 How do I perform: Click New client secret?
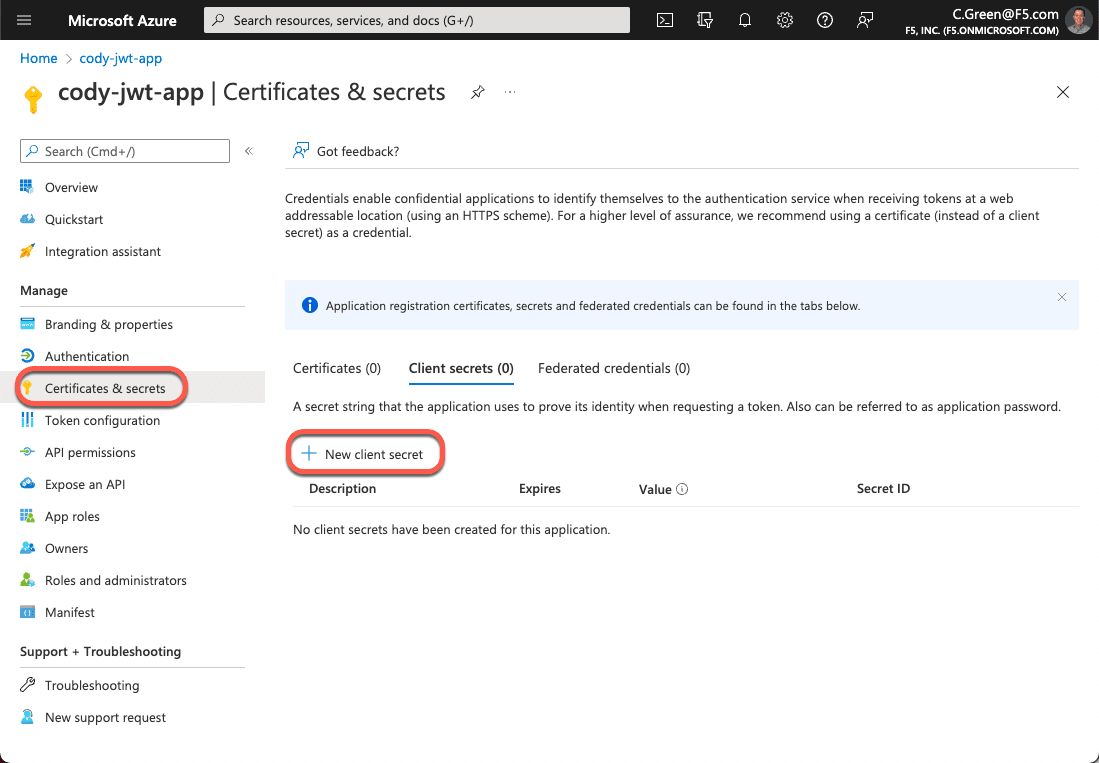pyautogui.click(x=364, y=454)
